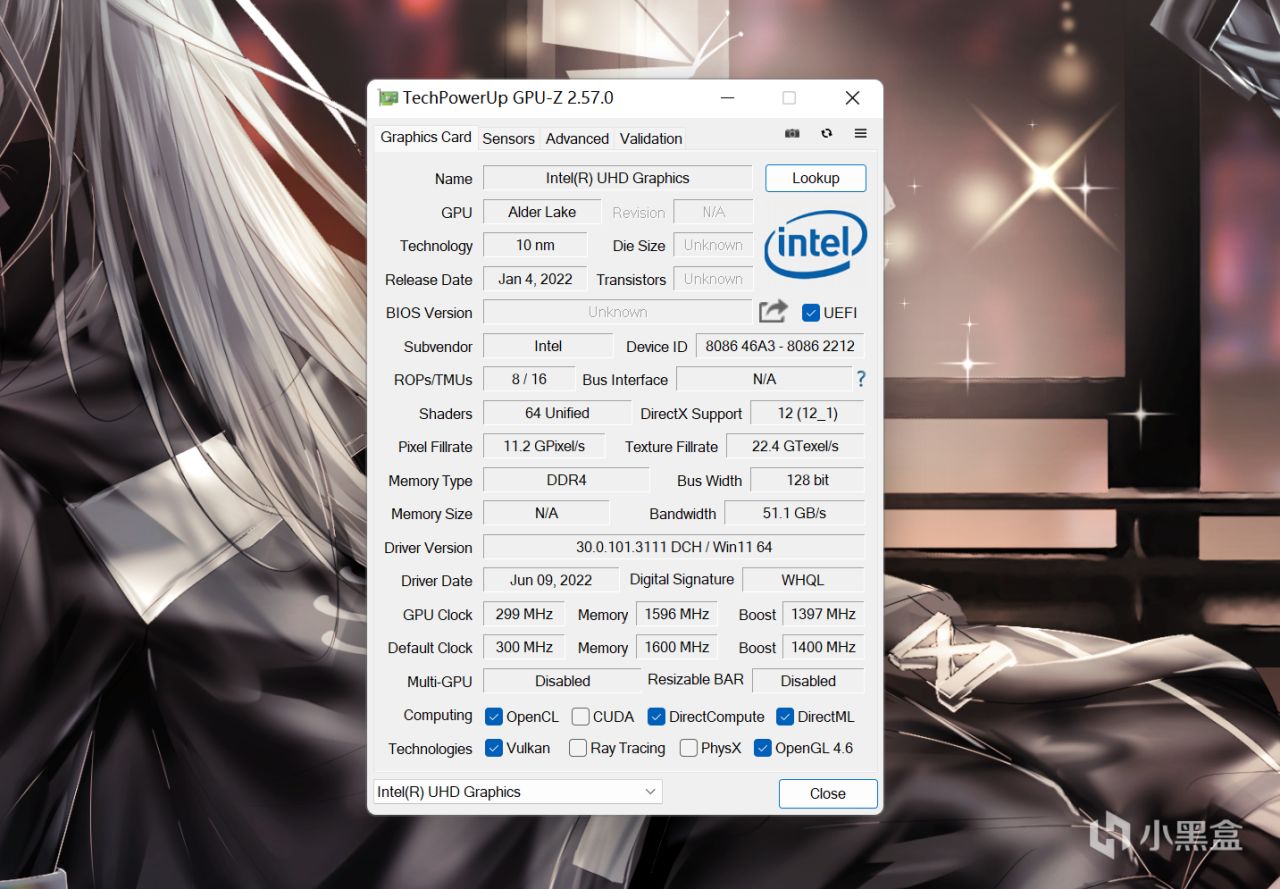Screen dimensions: 1280x889
Task: Click the refresh icon in GPU-Z toolbar
Action: point(826,134)
